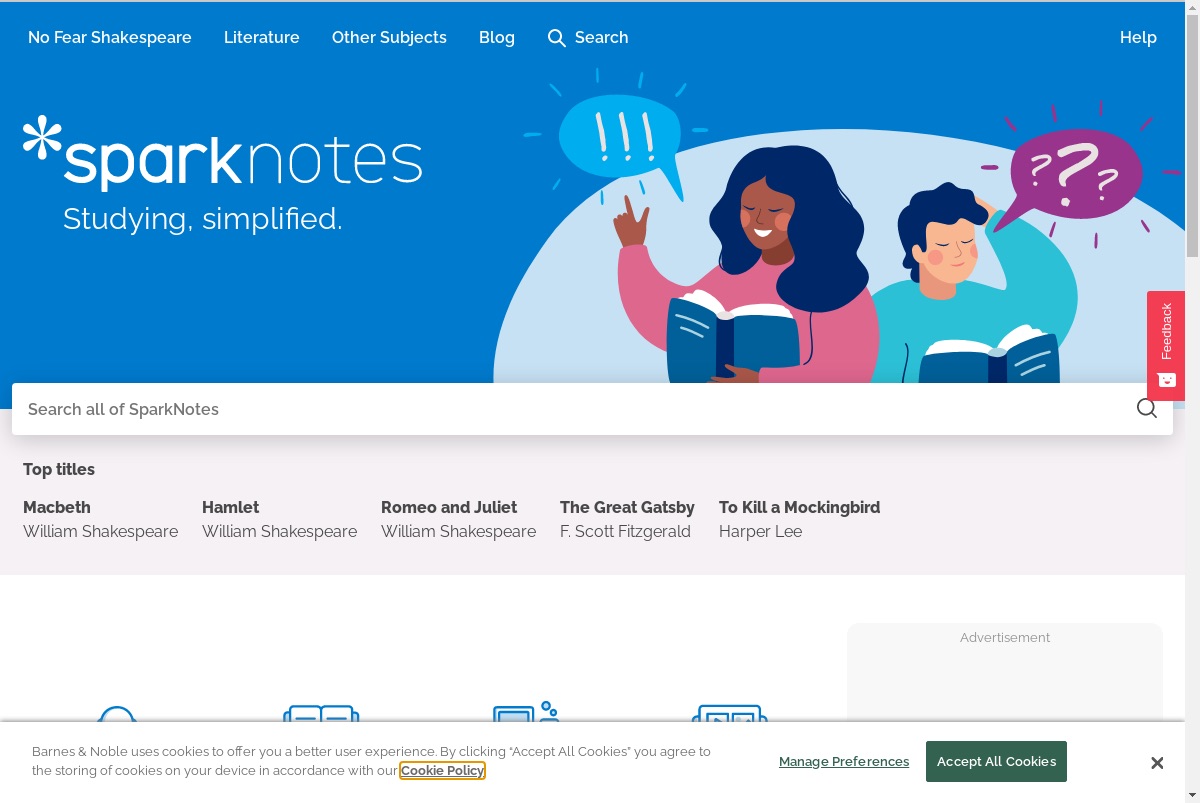Viewport: 1200px width, 803px height.
Task: Open the Other Subjects menu
Action: point(389,37)
